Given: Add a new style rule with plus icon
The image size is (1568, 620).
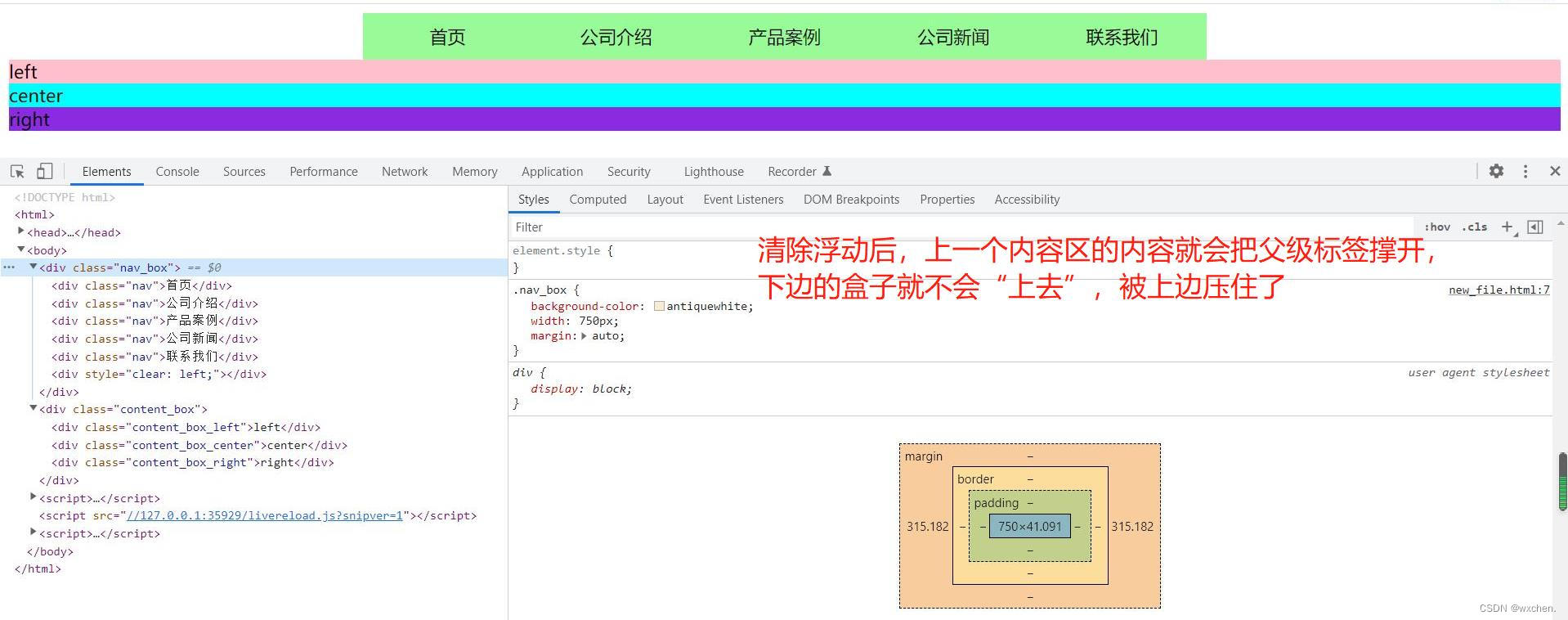Looking at the screenshot, I should pos(1507,227).
